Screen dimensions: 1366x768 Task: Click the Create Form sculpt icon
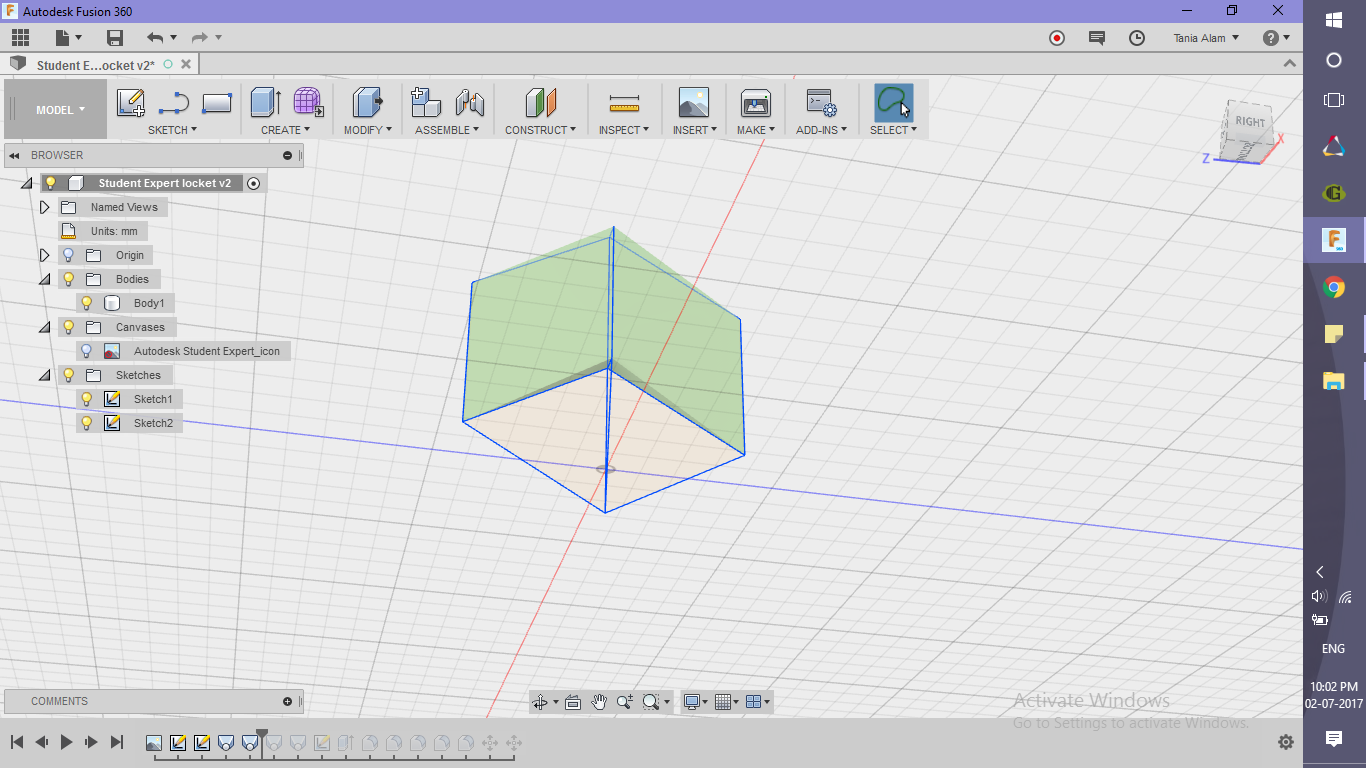308,102
